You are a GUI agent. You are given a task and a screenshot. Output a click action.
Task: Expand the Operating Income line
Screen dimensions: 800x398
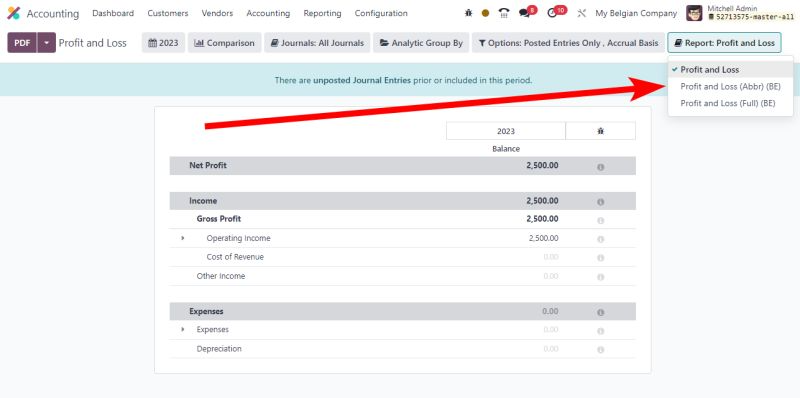tap(183, 238)
